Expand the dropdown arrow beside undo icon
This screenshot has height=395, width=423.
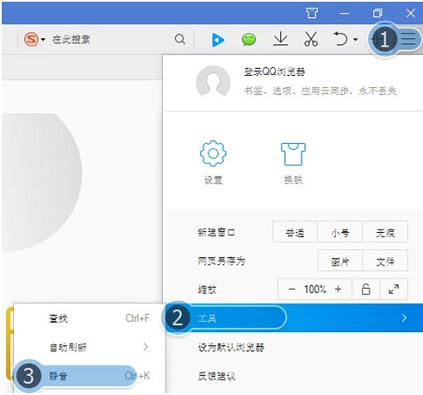coord(355,40)
